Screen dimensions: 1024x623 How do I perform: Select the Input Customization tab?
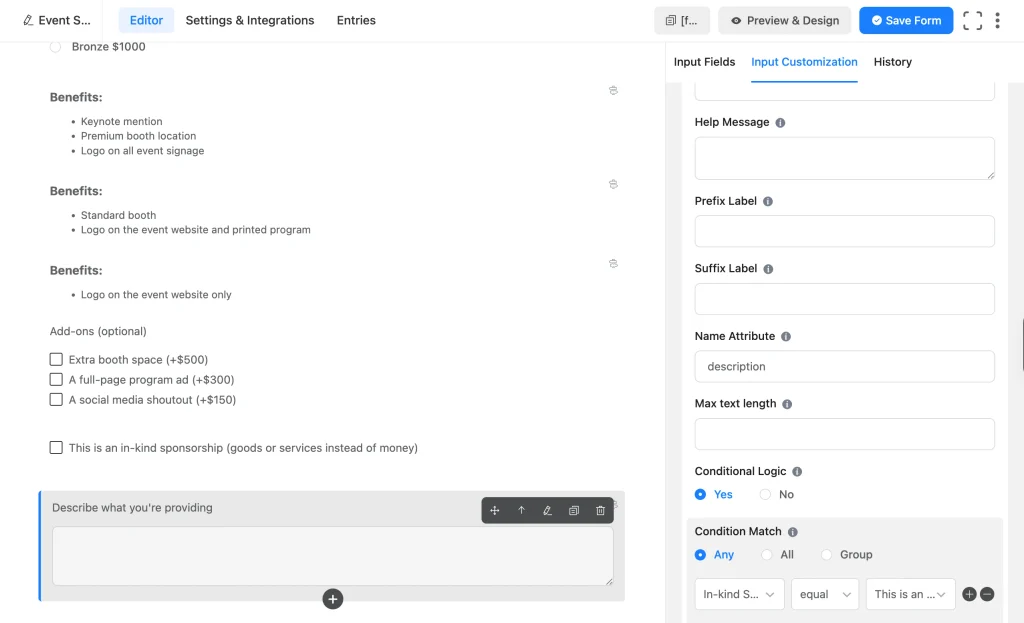pos(804,62)
